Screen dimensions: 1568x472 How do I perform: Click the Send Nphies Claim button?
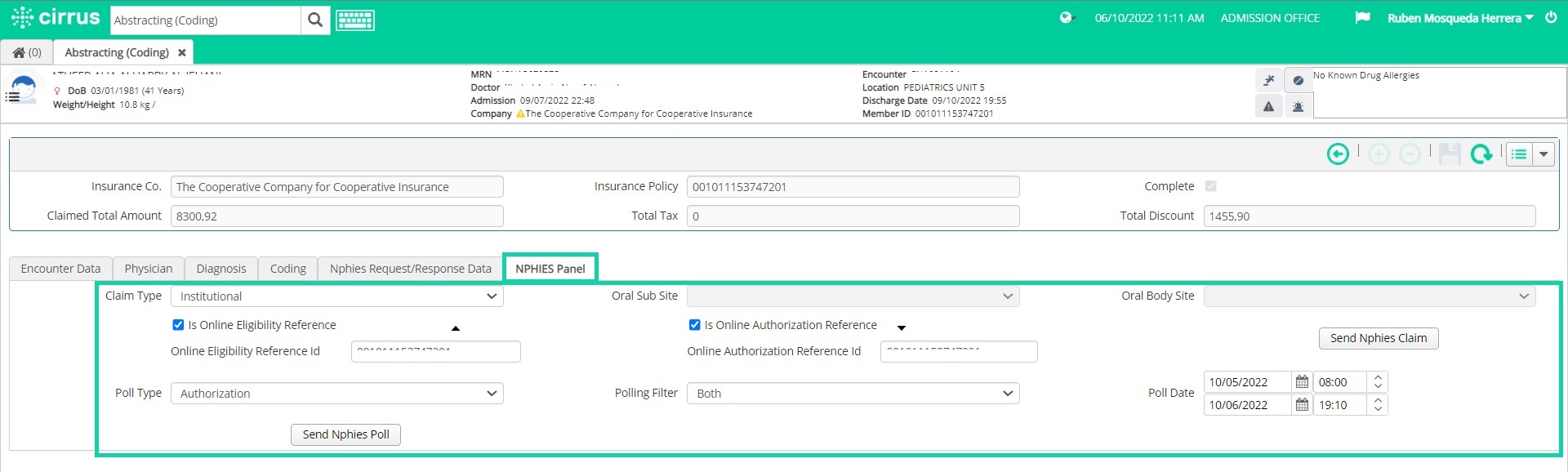[x=1379, y=338]
